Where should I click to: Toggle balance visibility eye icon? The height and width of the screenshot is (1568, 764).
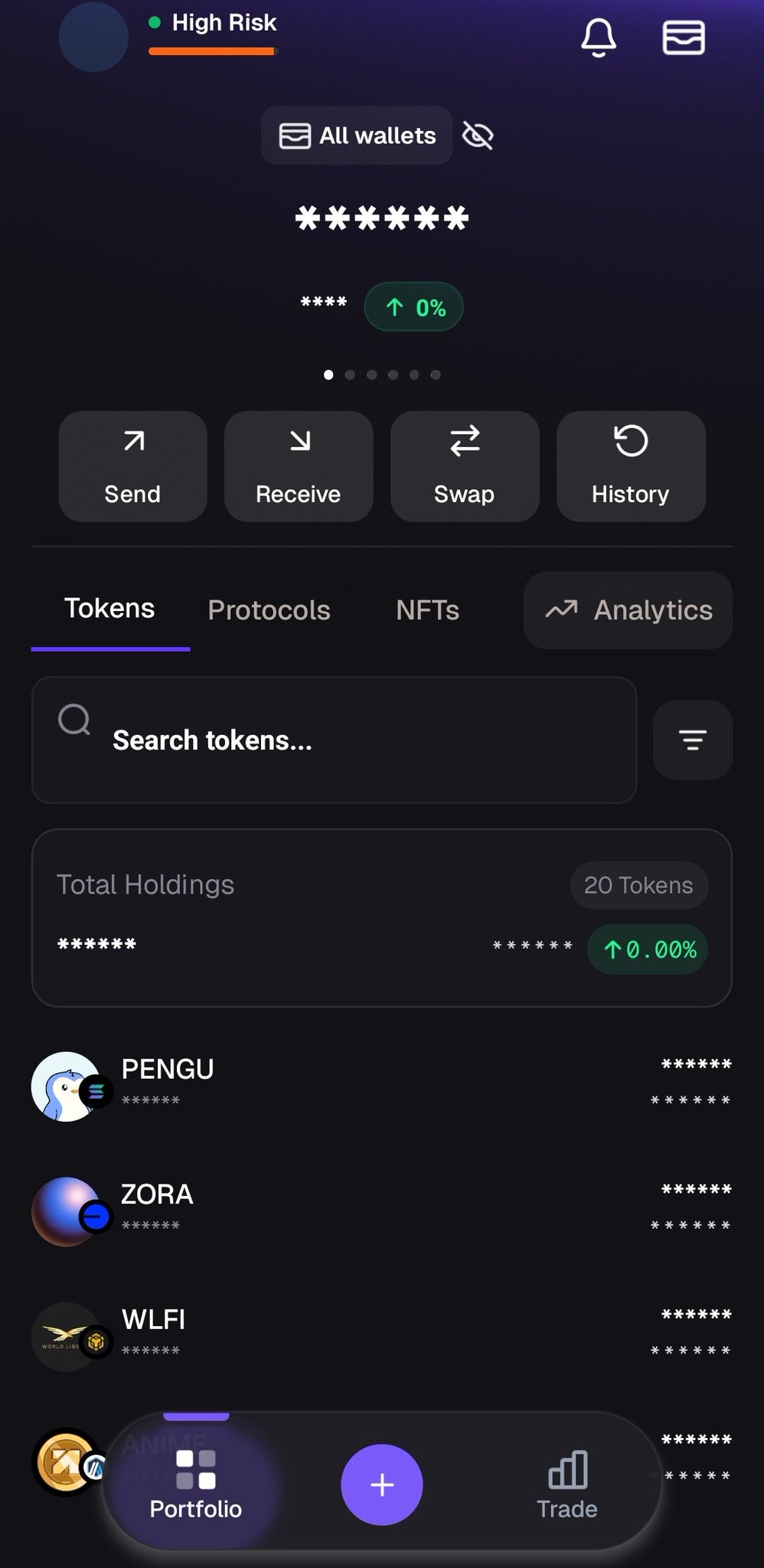pyautogui.click(x=478, y=136)
